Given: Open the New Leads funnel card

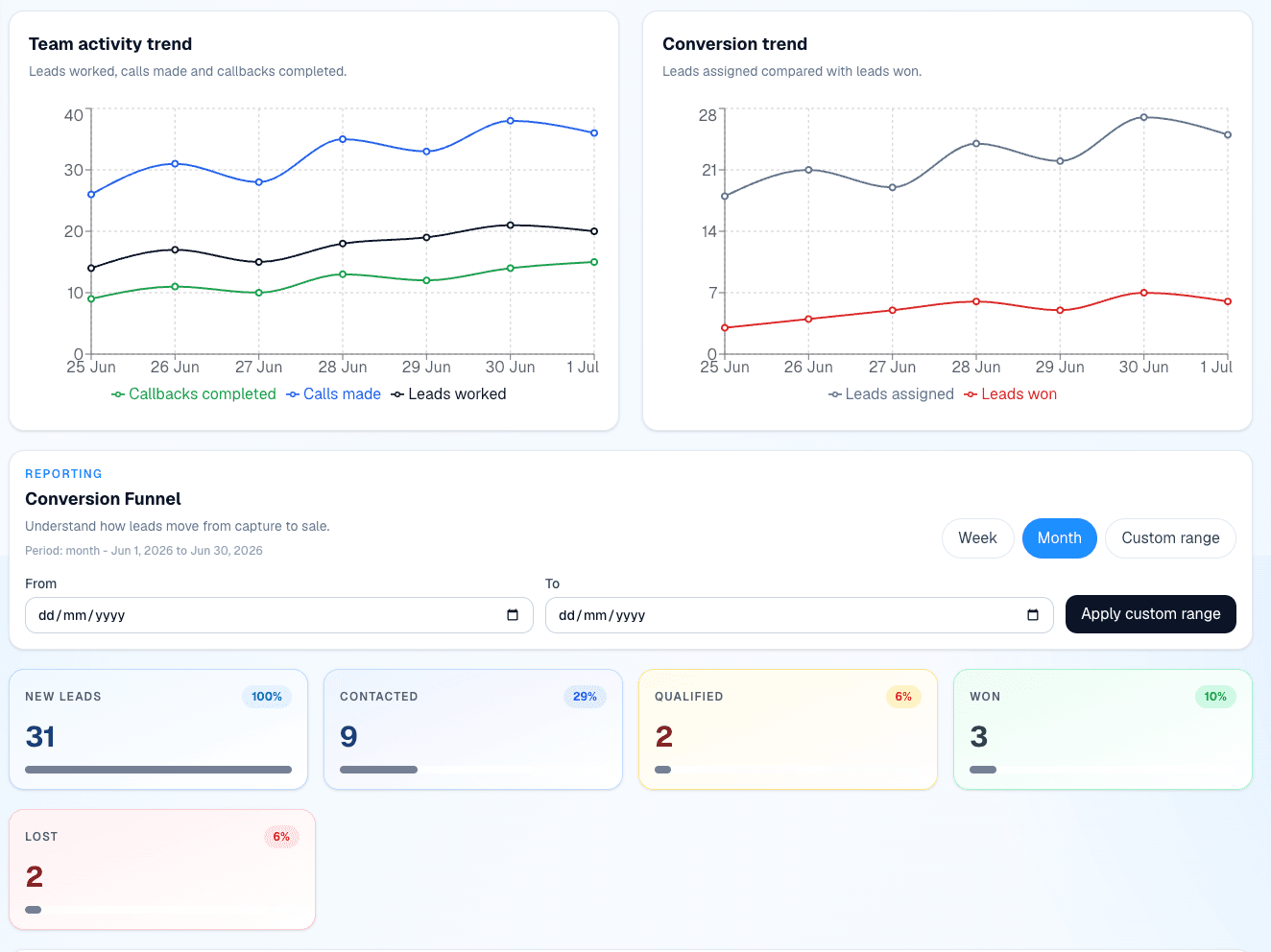Looking at the screenshot, I should (158, 729).
